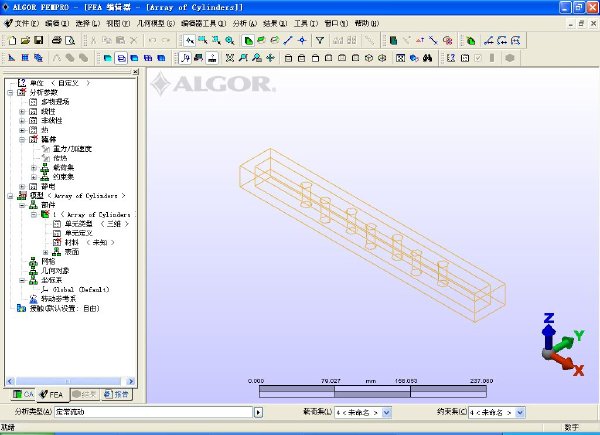600x435 pixels.
Task: Collapse the 分析参数 tree node
Action: (x=10, y=93)
